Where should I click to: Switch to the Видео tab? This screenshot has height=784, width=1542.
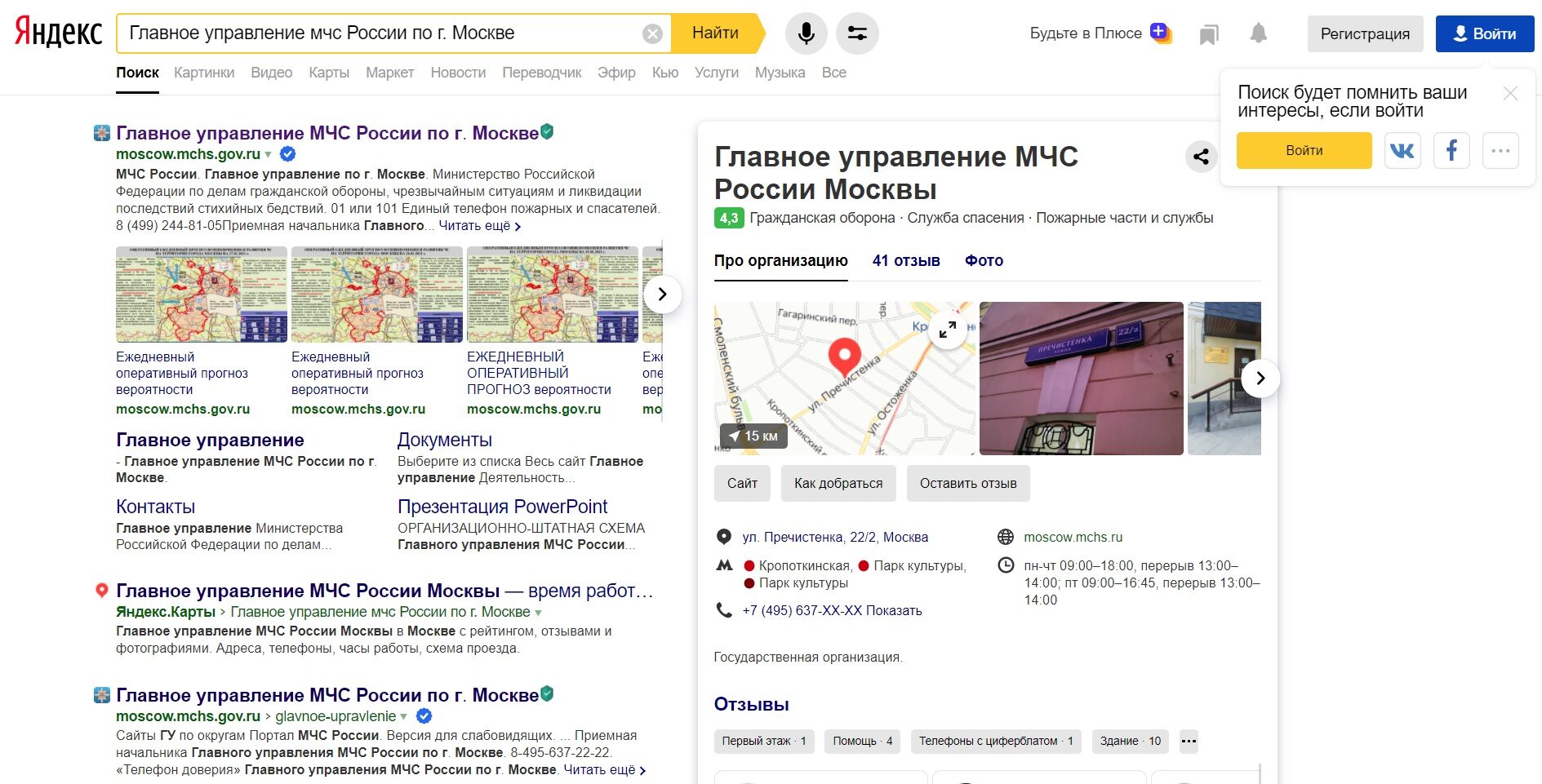[271, 73]
